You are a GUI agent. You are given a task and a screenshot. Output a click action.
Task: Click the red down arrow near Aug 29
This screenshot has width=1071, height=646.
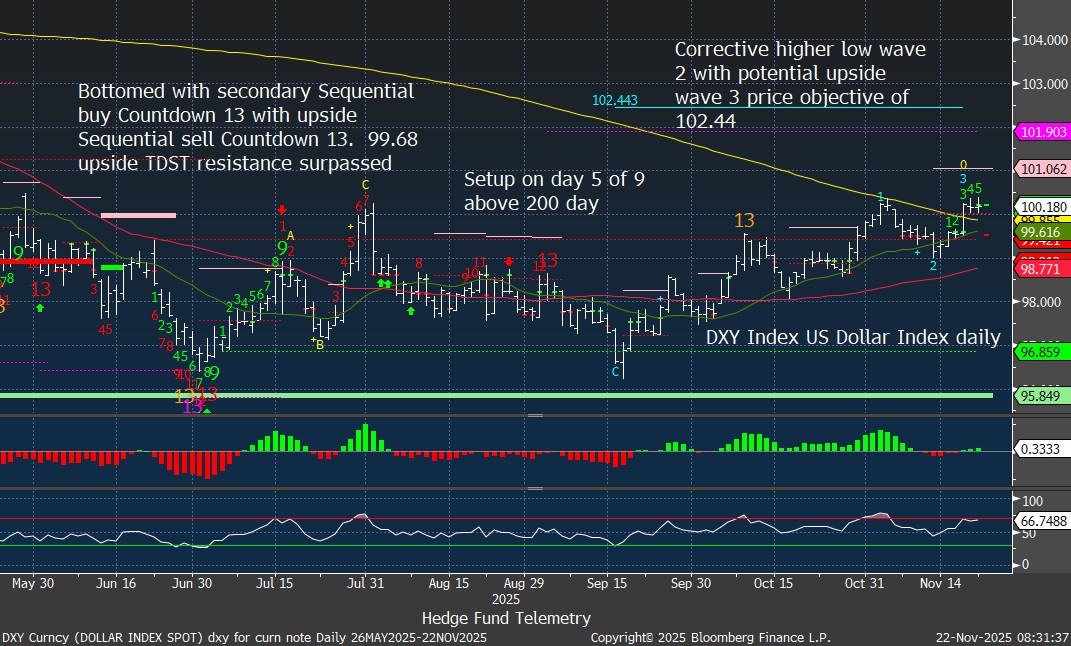click(509, 262)
